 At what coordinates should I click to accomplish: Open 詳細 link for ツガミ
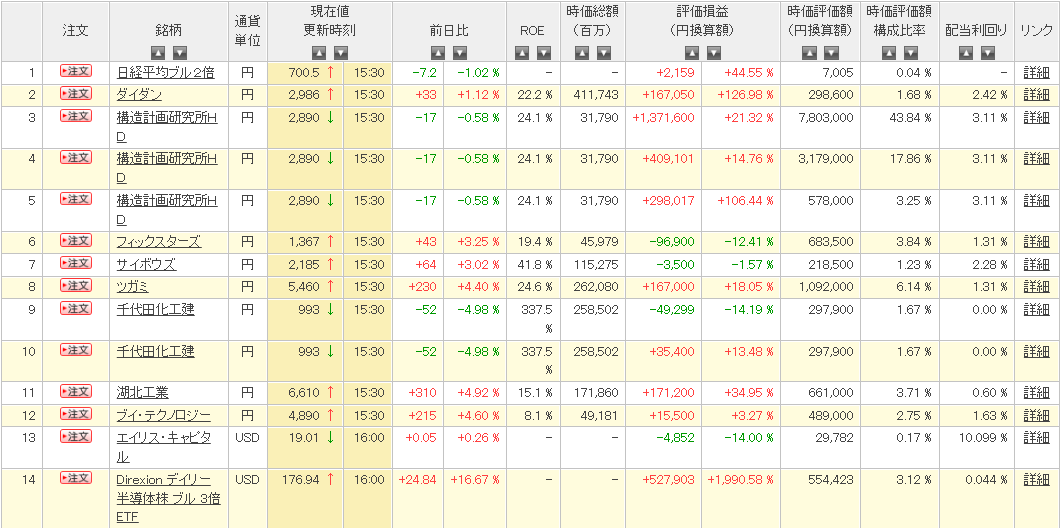[x=1036, y=287]
